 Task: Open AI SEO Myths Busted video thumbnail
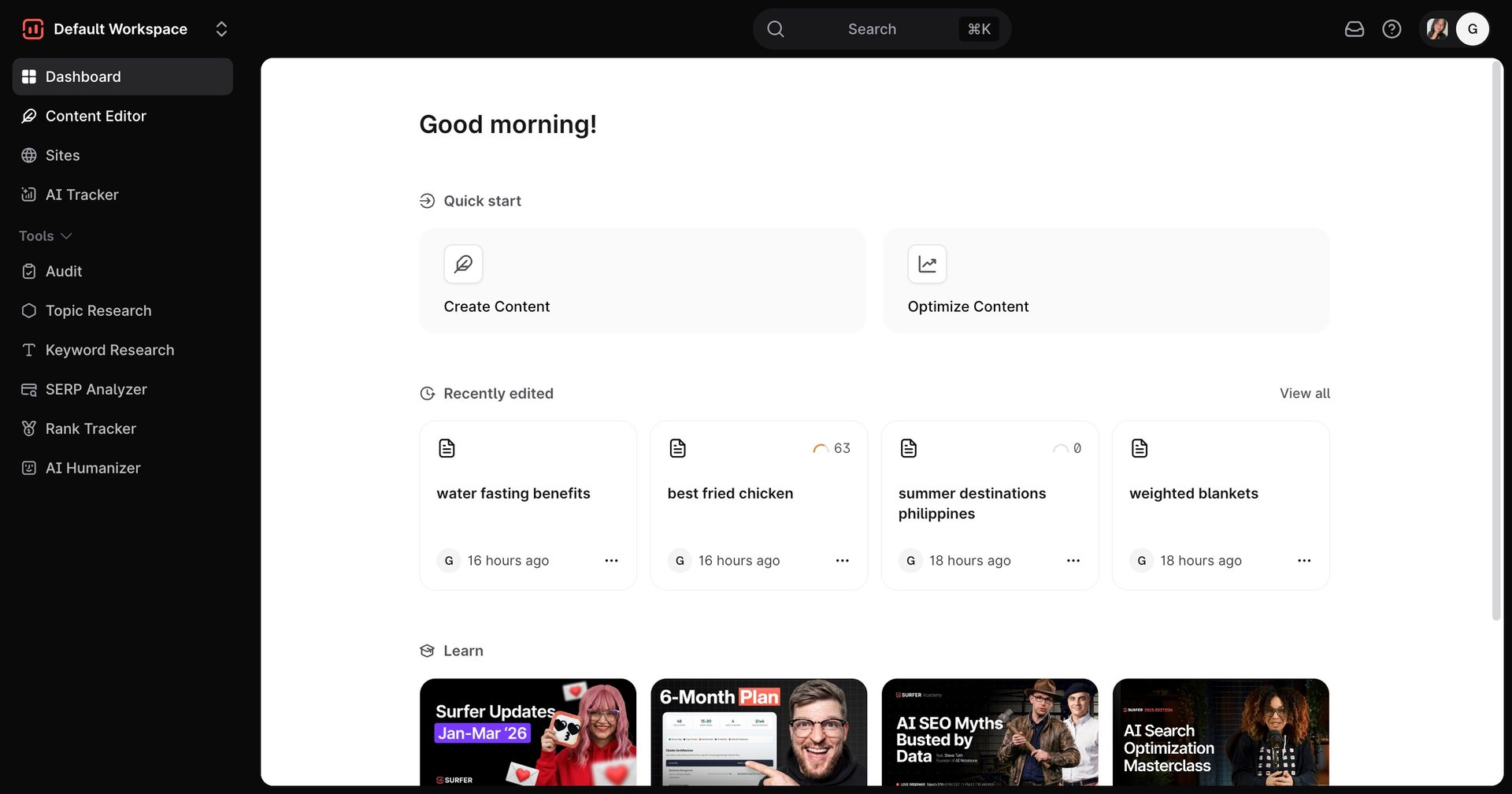pos(989,732)
